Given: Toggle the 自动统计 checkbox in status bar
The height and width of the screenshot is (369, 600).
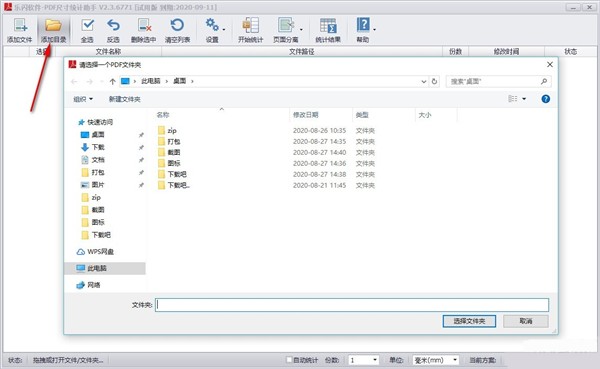Looking at the screenshot, I should click(x=289, y=360).
